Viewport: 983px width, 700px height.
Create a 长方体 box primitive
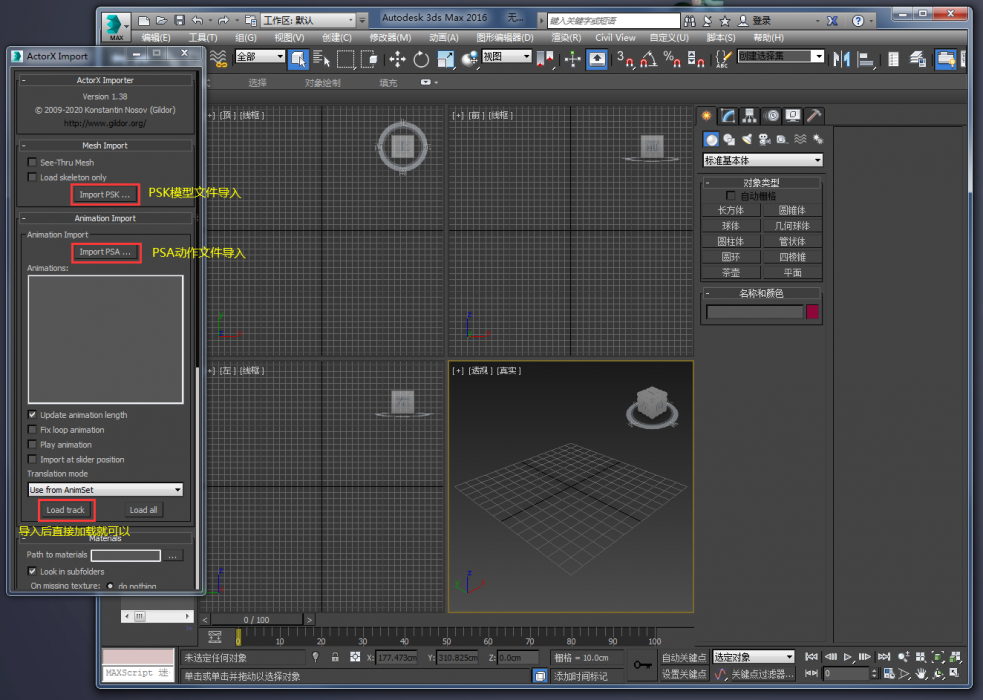tap(731, 211)
